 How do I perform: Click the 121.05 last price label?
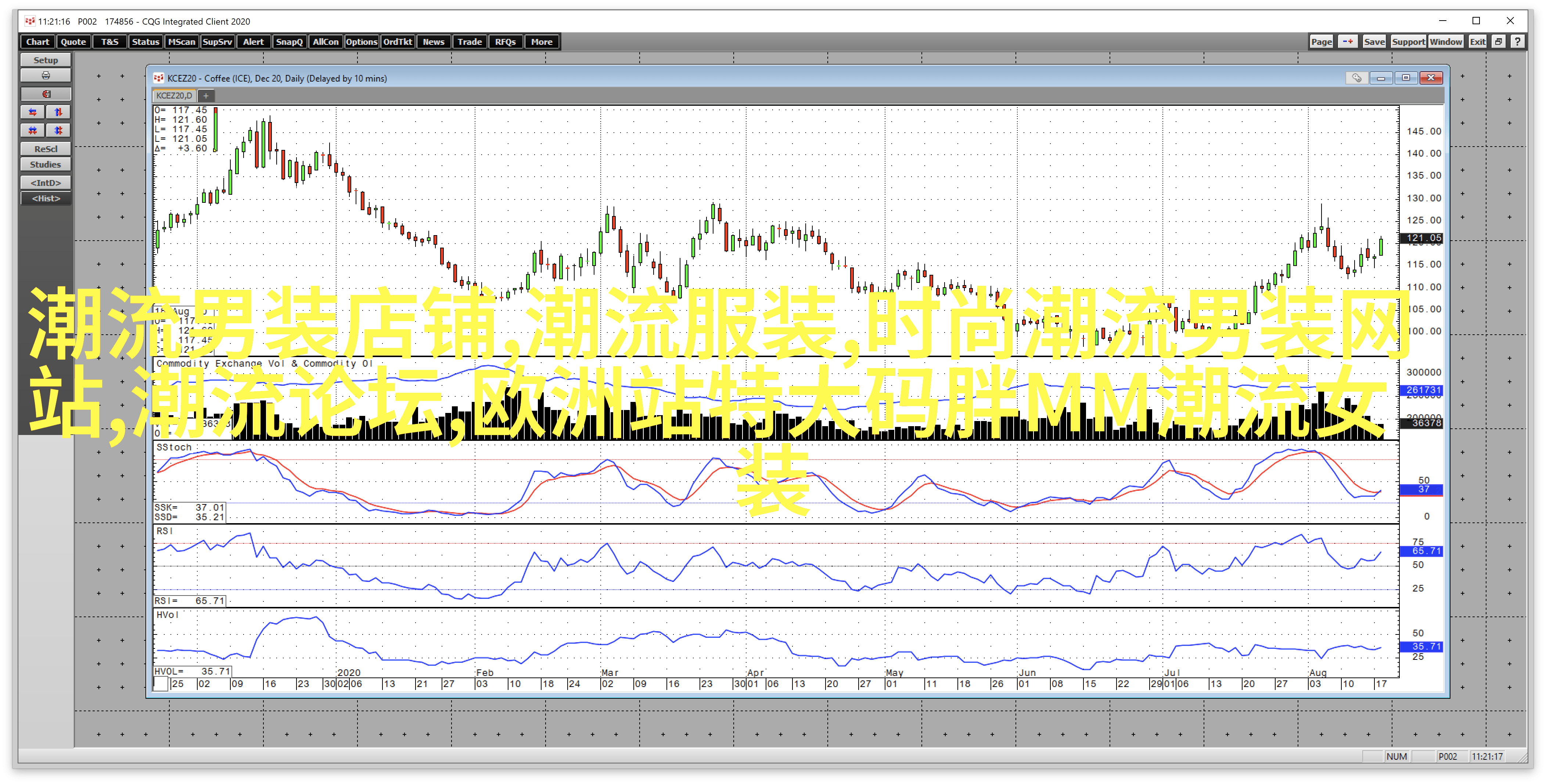(x=1421, y=238)
